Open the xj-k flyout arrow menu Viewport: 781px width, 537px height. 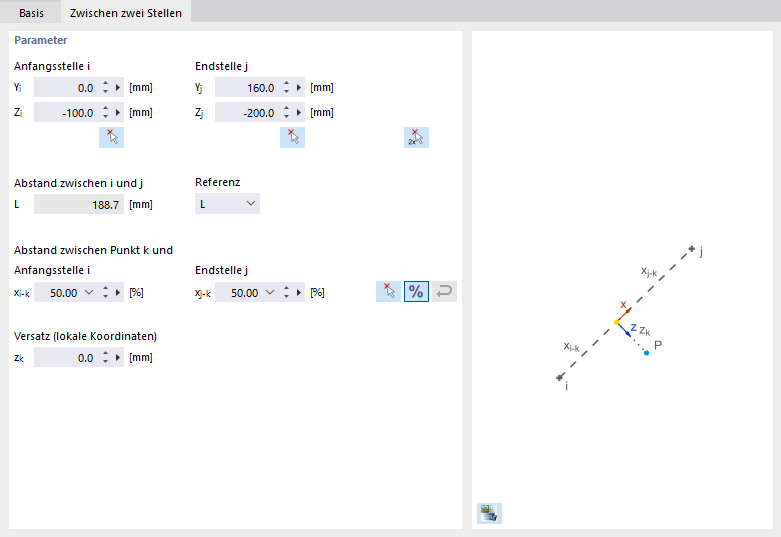[299, 292]
